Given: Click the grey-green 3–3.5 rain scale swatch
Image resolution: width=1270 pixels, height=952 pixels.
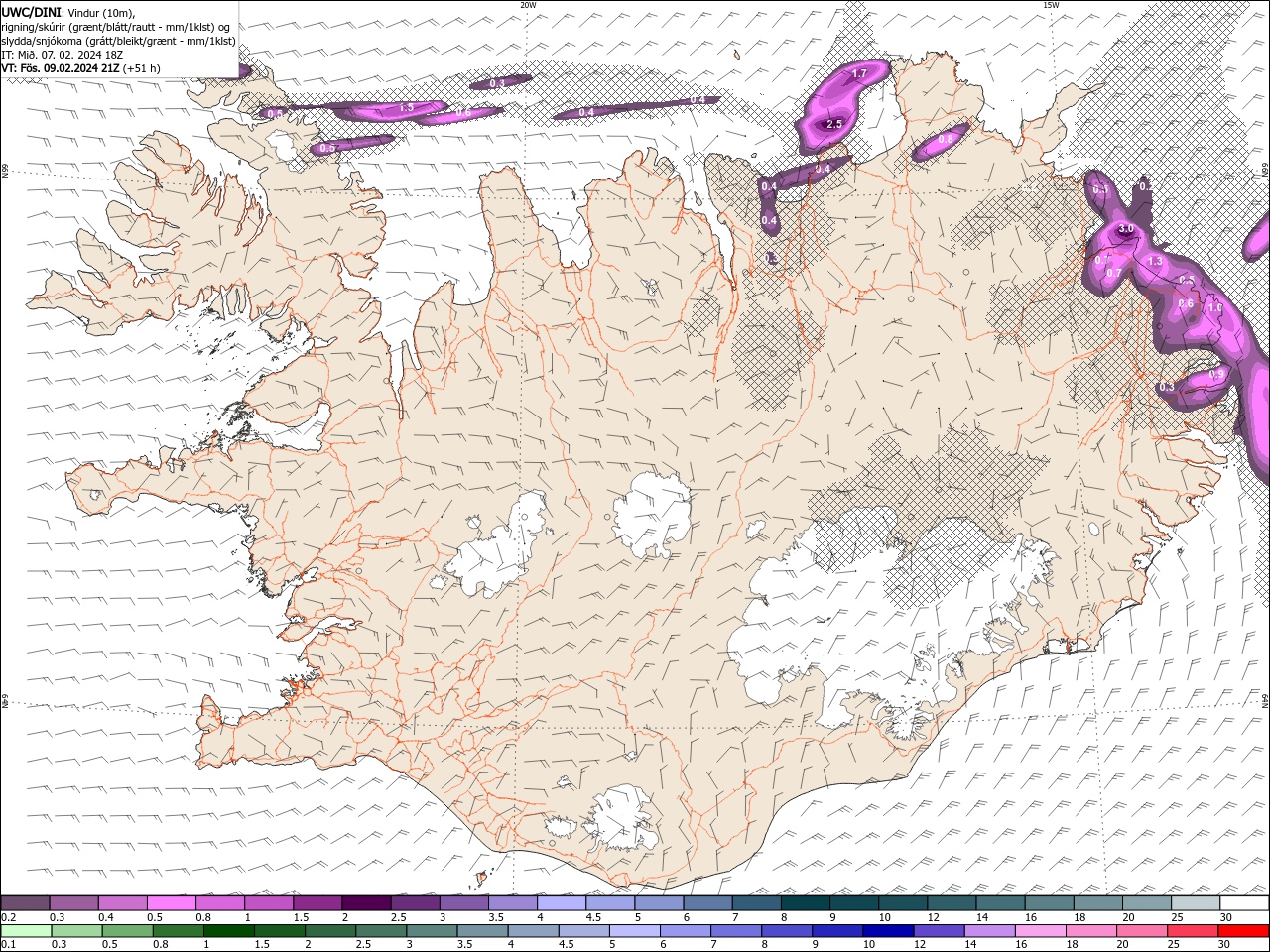Looking at the screenshot, I should pyautogui.click(x=433, y=931).
